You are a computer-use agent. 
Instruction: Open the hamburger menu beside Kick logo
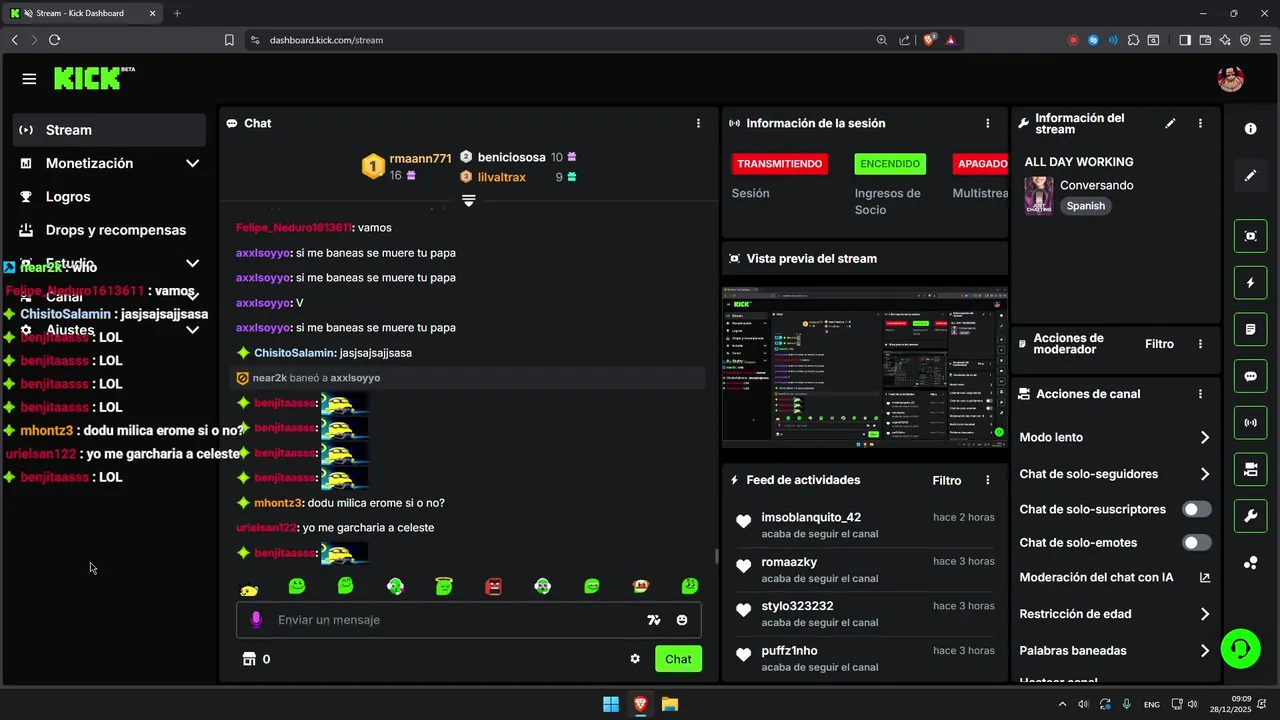[x=29, y=79]
